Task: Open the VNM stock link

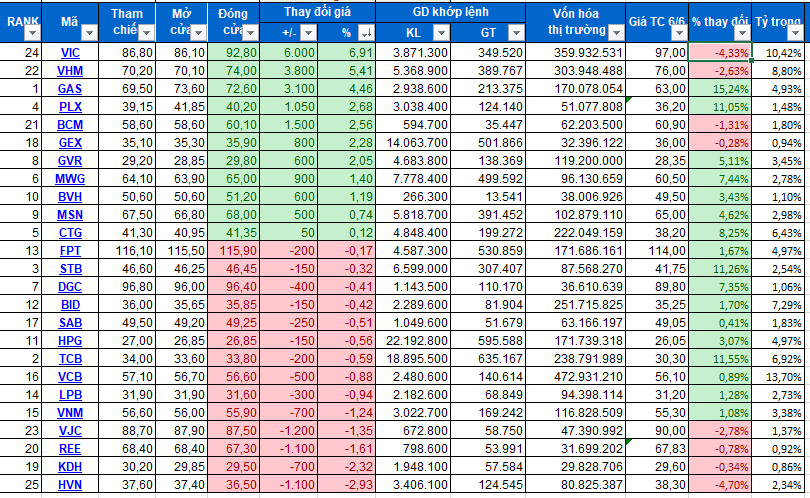Action: click(70, 413)
